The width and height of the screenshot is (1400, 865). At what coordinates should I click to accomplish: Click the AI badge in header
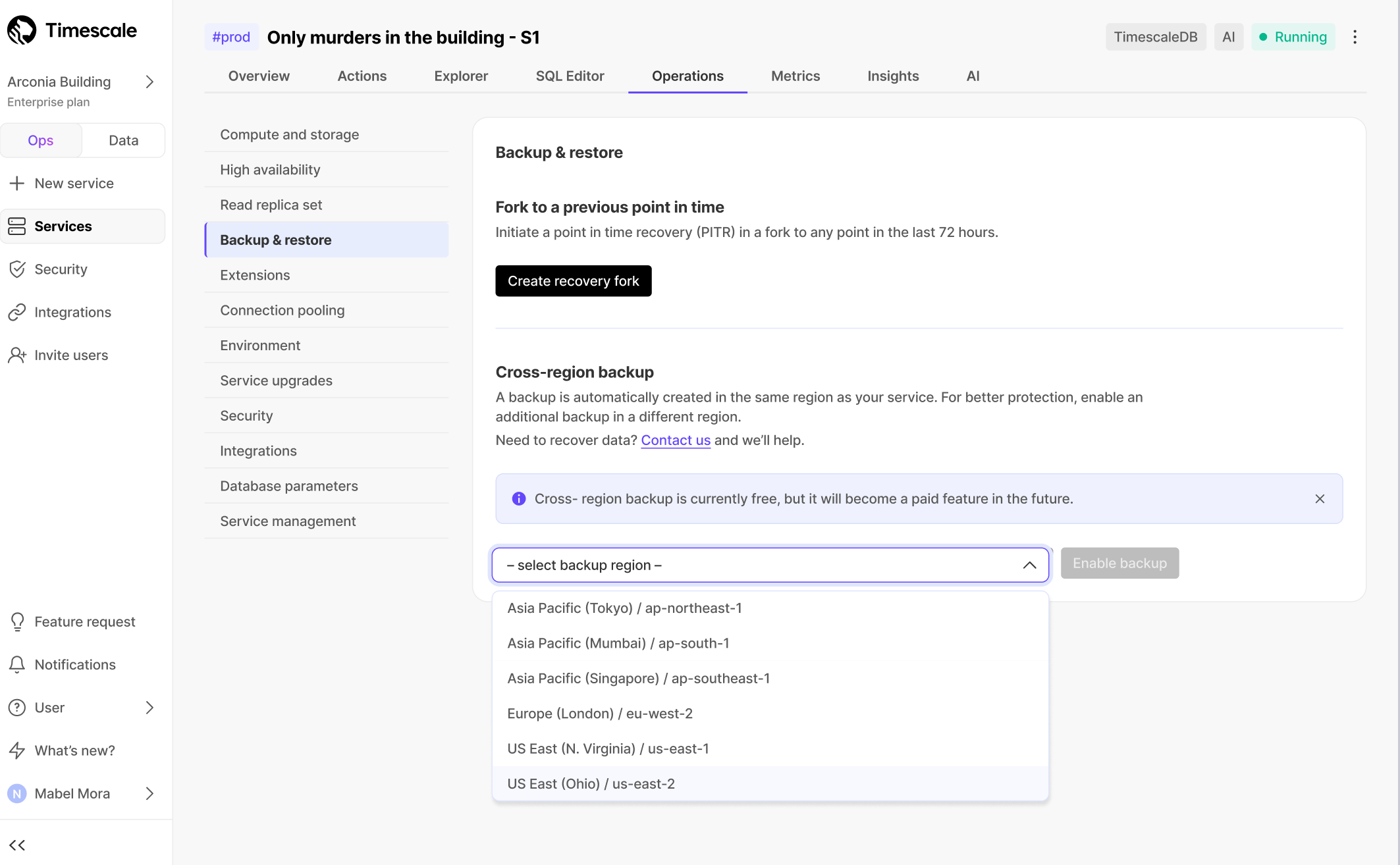(1229, 37)
